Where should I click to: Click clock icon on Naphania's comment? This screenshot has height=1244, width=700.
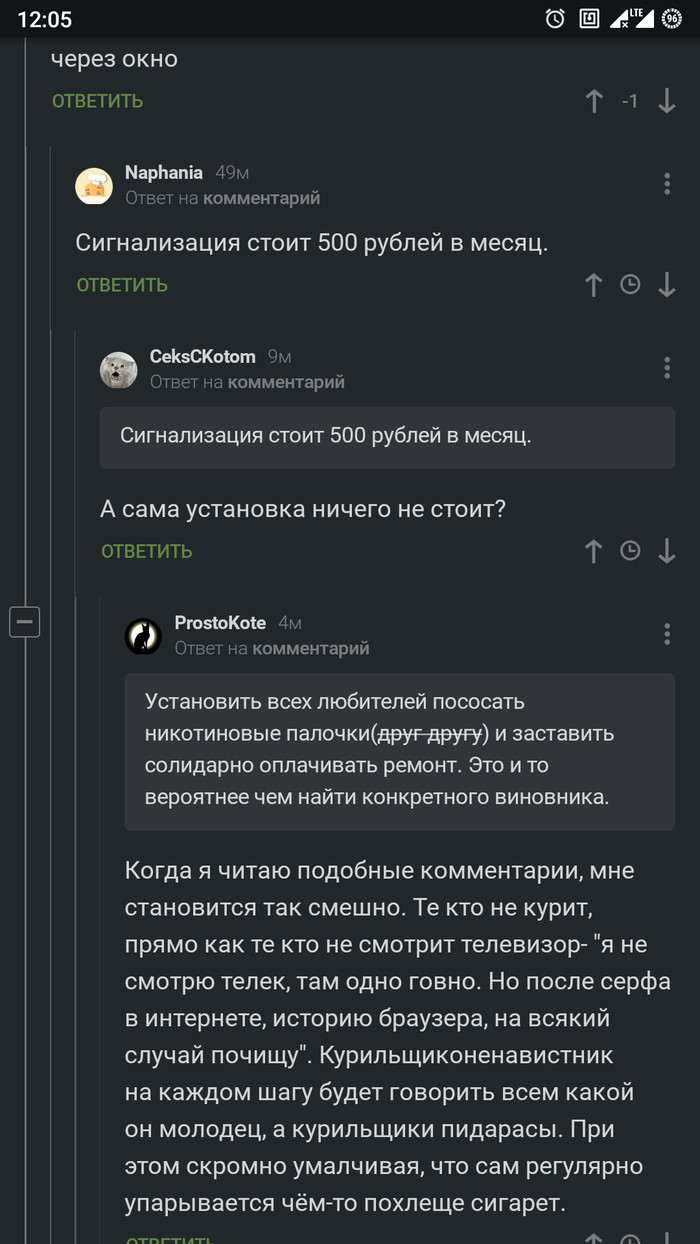pyautogui.click(x=630, y=285)
